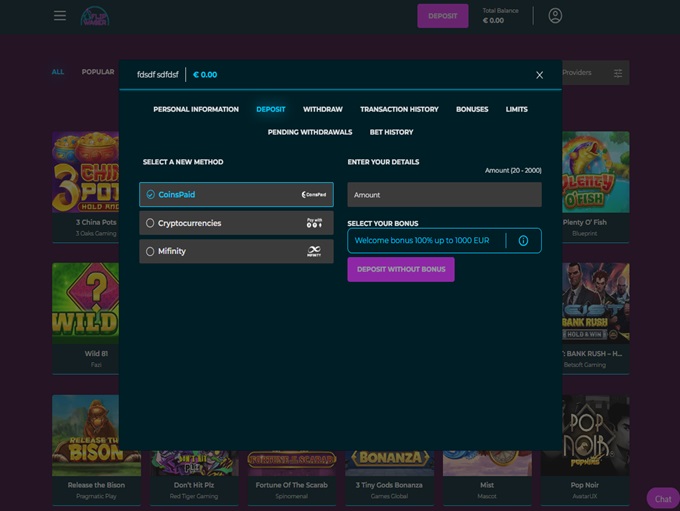
Task: Click the welcome bonus info icon
Action: (x=523, y=241)
